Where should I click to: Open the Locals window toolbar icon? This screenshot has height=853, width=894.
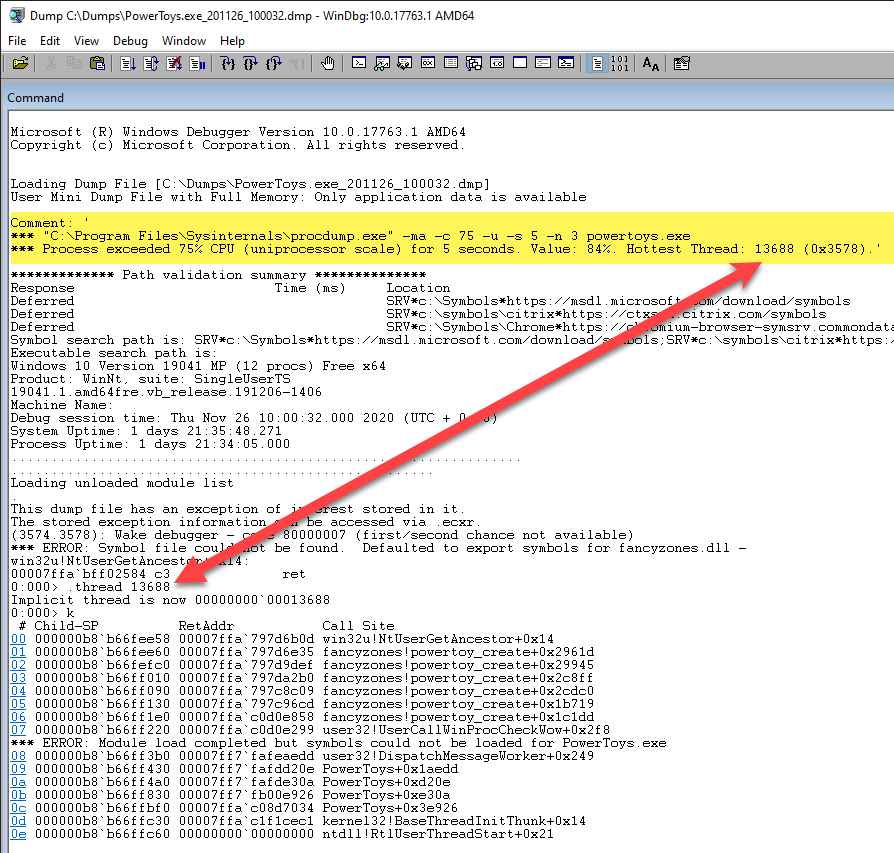(x=405, y=63)
